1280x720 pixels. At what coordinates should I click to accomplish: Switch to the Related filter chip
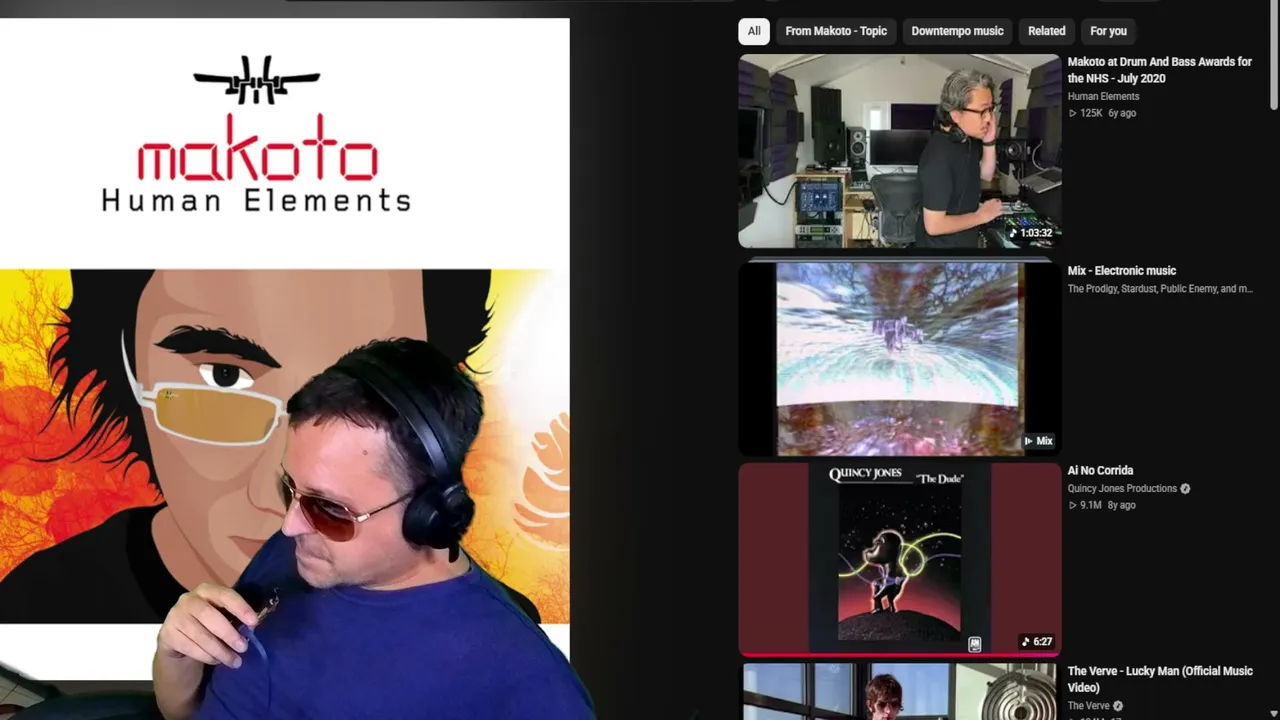click(1047, 31)
